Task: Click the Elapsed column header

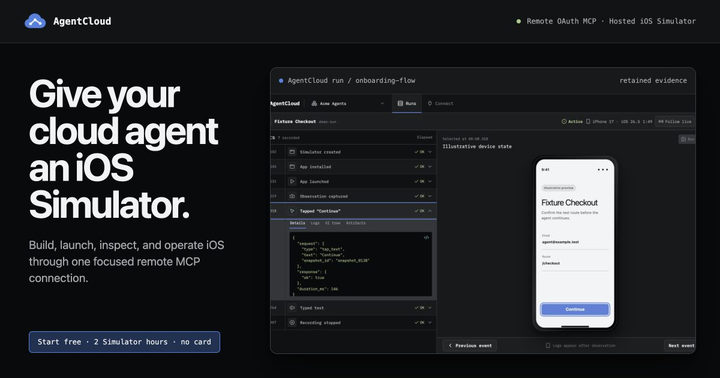Action: [424, 137]
